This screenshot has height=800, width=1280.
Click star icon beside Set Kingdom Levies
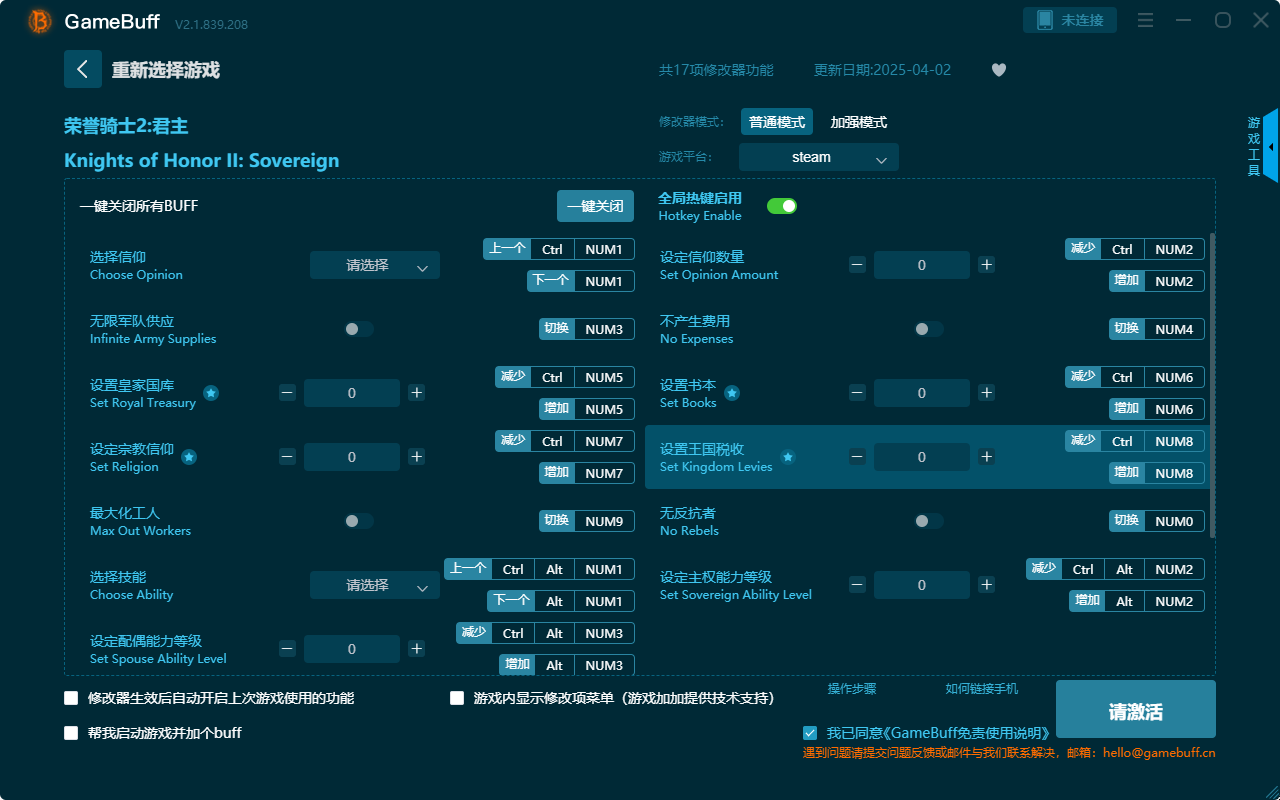click(788, 457)
